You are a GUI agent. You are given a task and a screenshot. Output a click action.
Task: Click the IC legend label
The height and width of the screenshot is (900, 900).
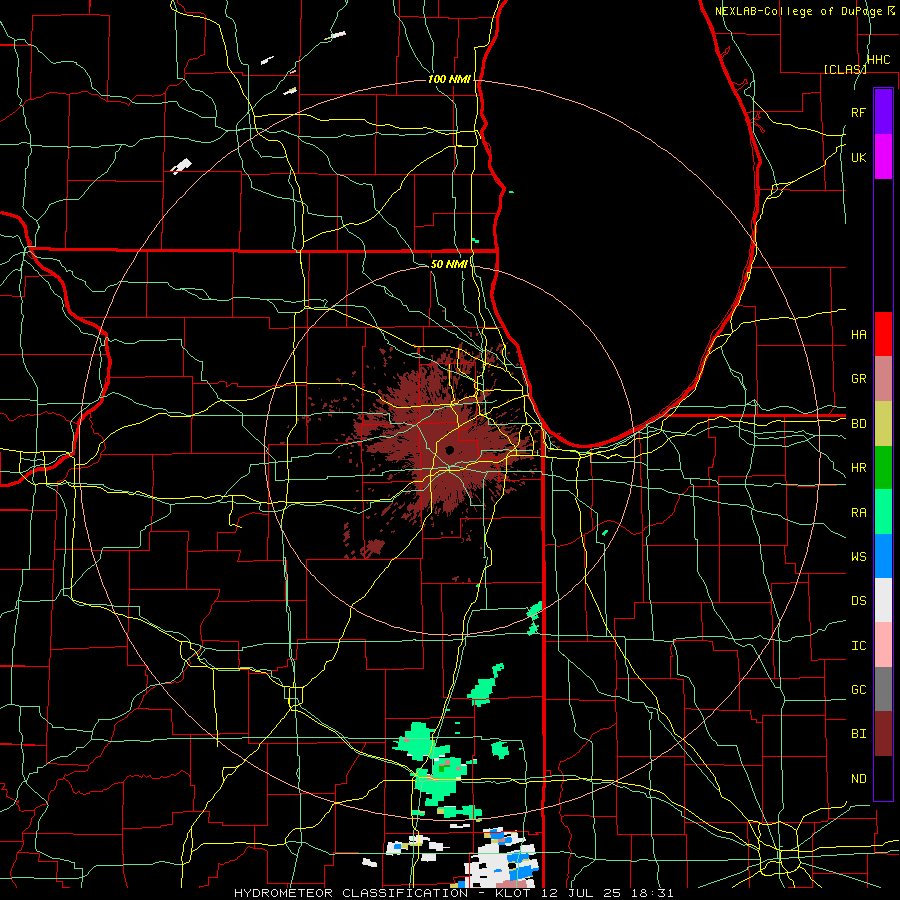[x=858, y=646]
